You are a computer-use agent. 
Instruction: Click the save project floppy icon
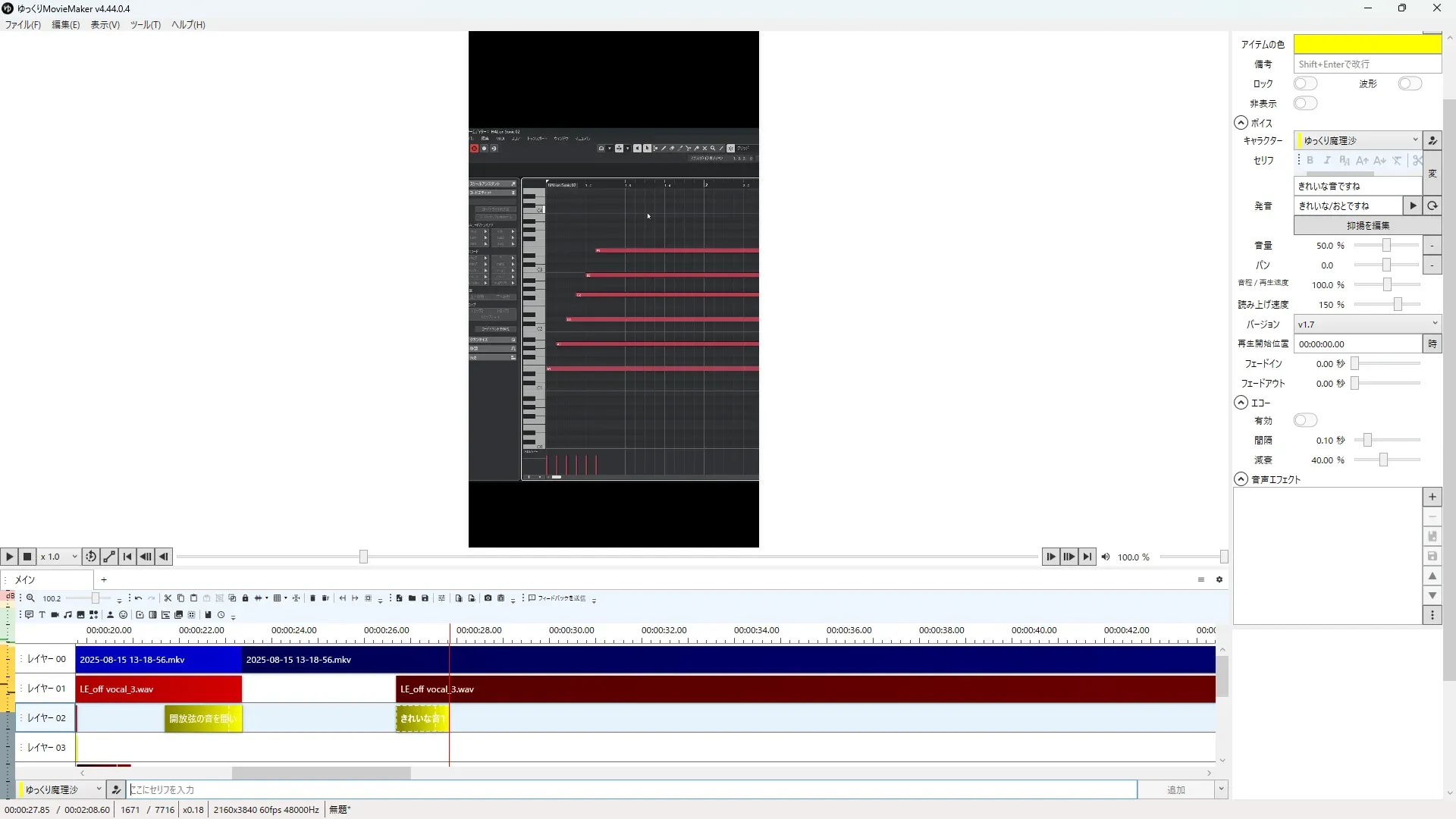(425, 598)
